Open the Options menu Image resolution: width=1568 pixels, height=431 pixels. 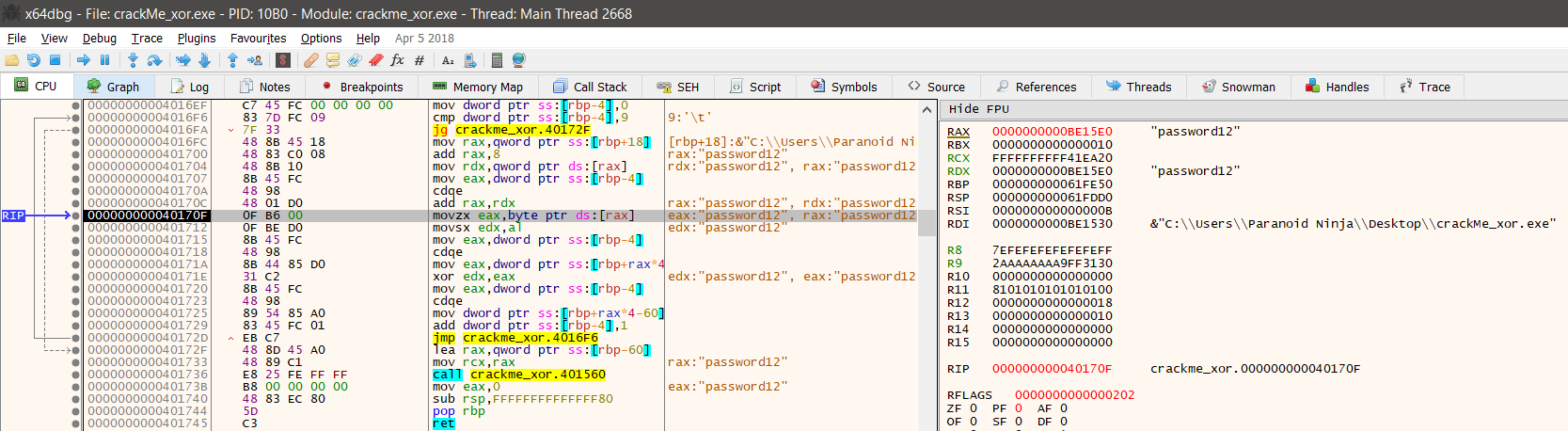pyautogui.click(x=321, y=38)
